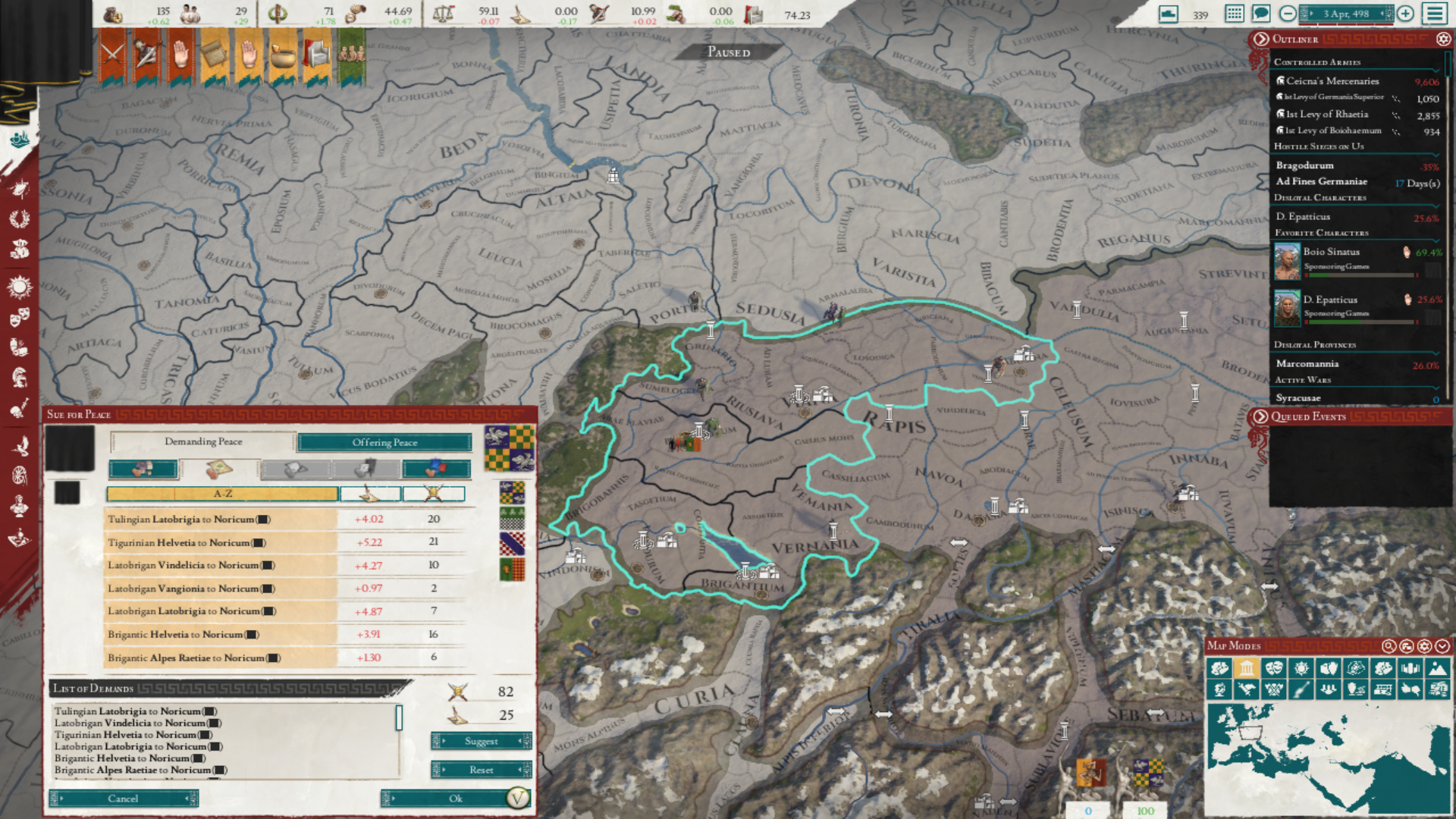The width and height of the screenshot is (1456, 819).
Task: Click Cancel in Sue for Peace
Action: click(123, 799)
